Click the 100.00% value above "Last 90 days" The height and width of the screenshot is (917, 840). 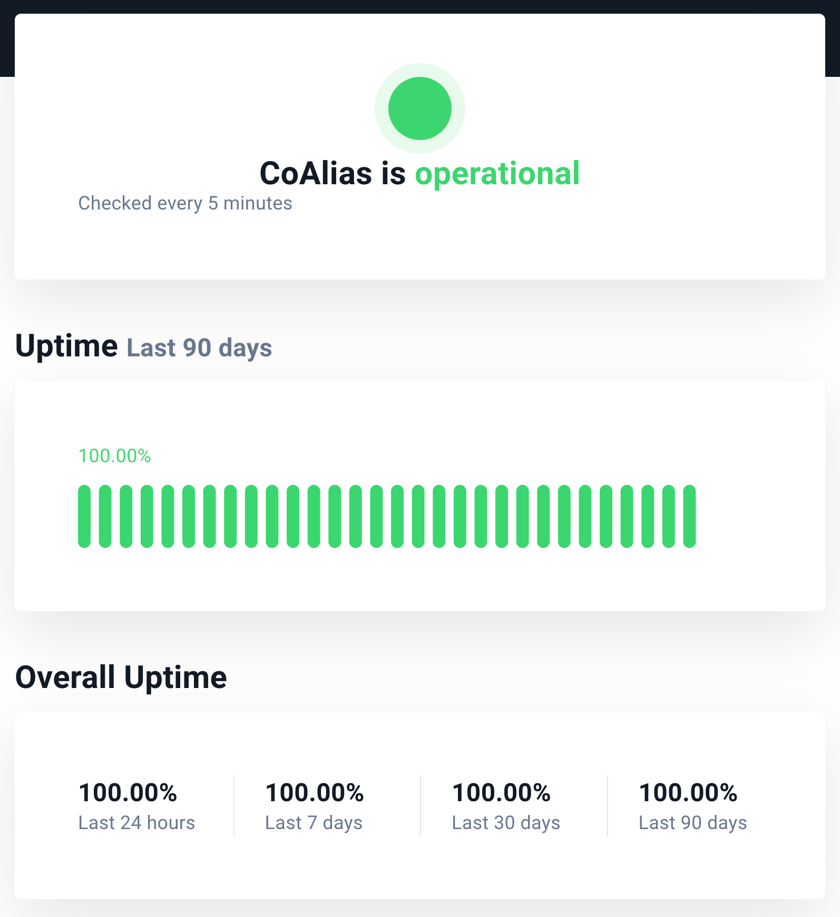(688, 793)
